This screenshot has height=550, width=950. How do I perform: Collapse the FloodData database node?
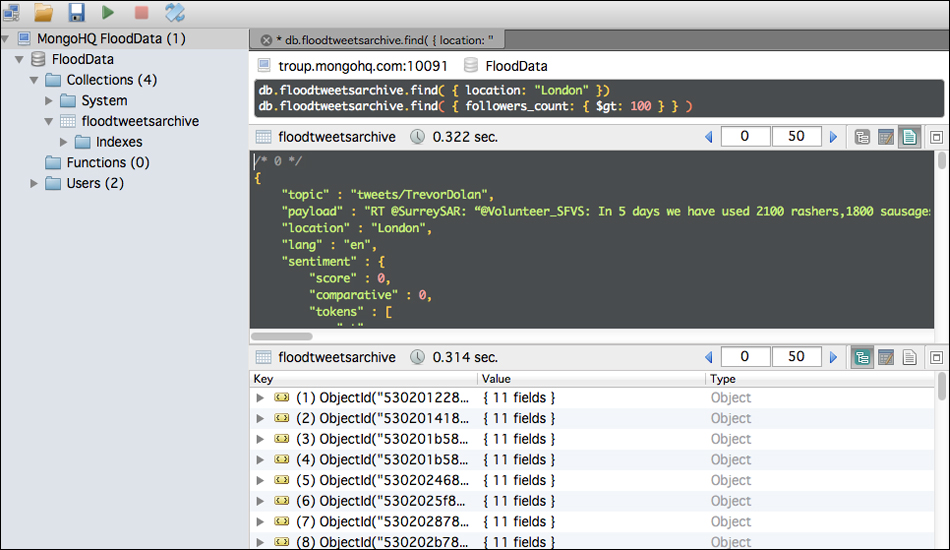[19, 59]
